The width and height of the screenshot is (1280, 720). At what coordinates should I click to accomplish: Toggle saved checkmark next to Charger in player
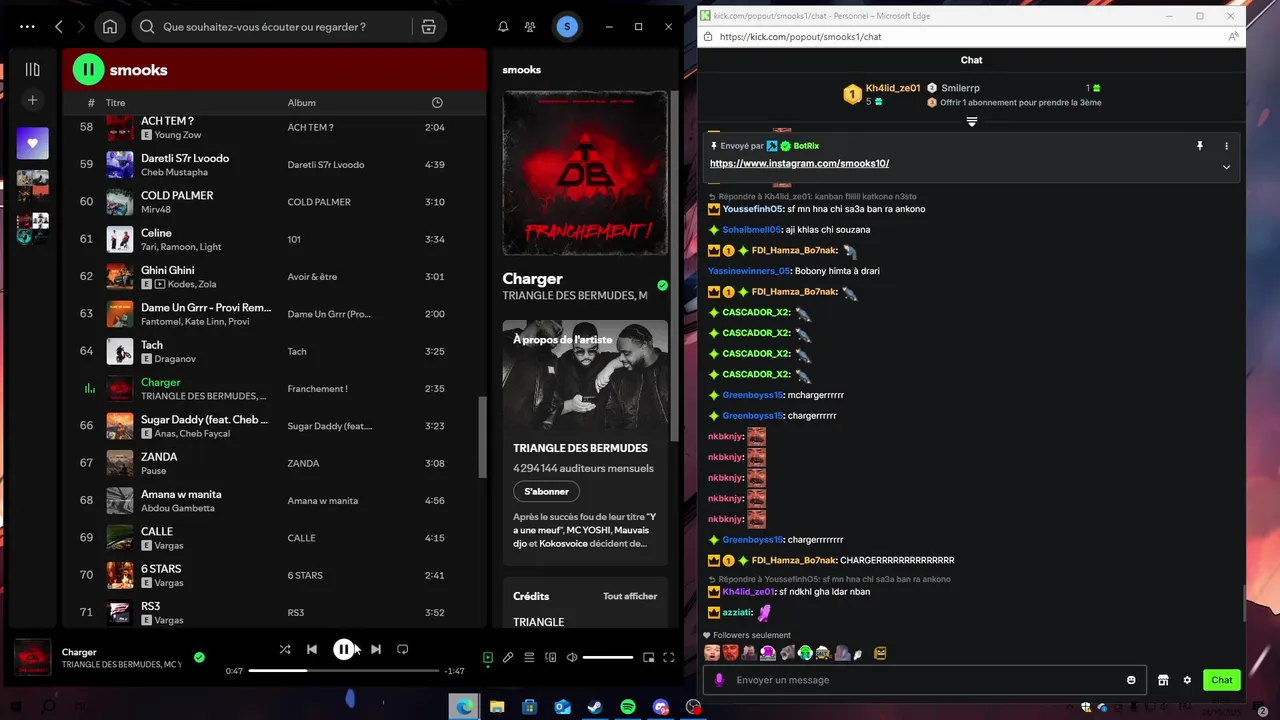click(x=199, y=657)
